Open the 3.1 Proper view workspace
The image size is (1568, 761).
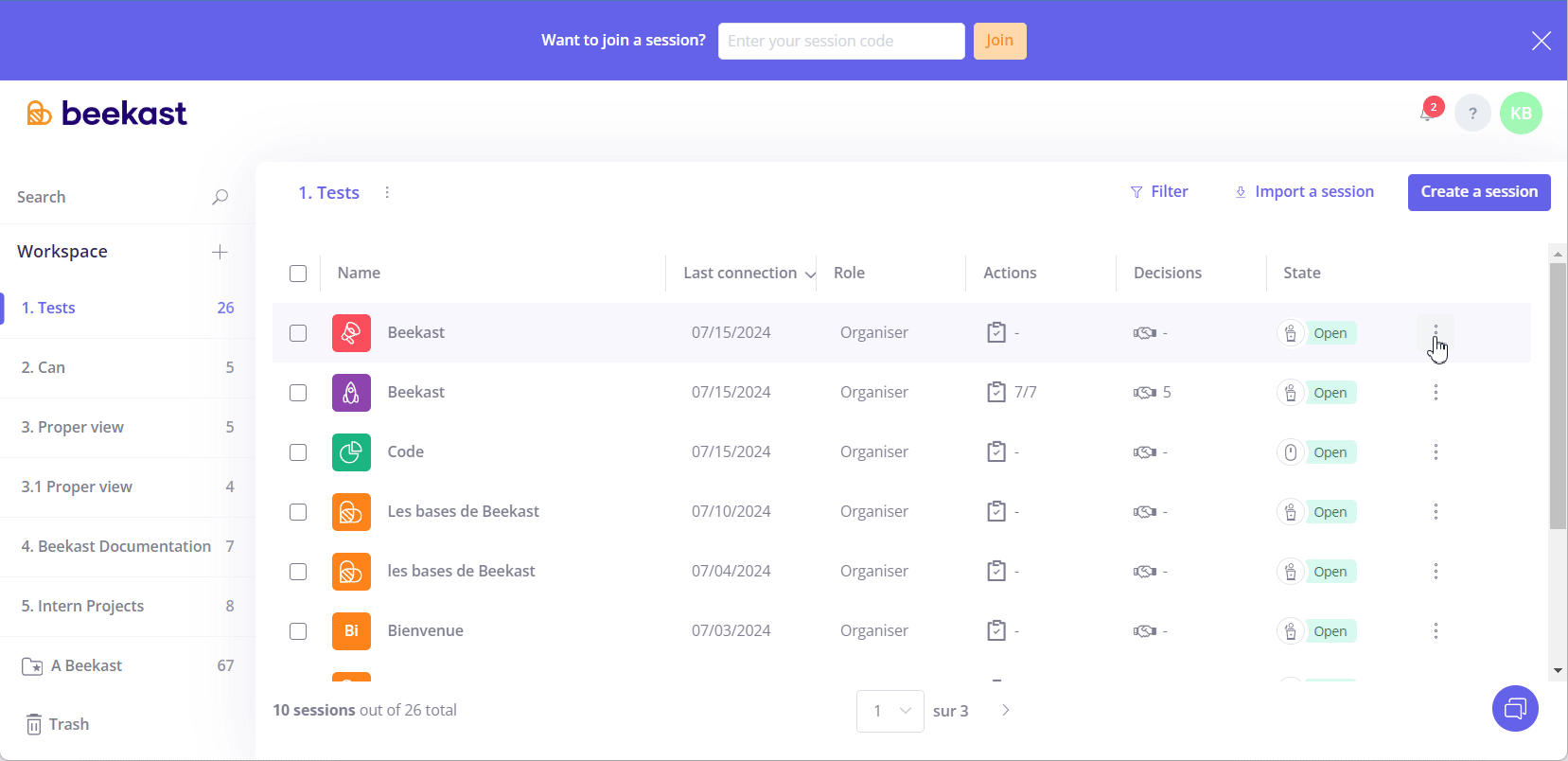tap(128, 487)
